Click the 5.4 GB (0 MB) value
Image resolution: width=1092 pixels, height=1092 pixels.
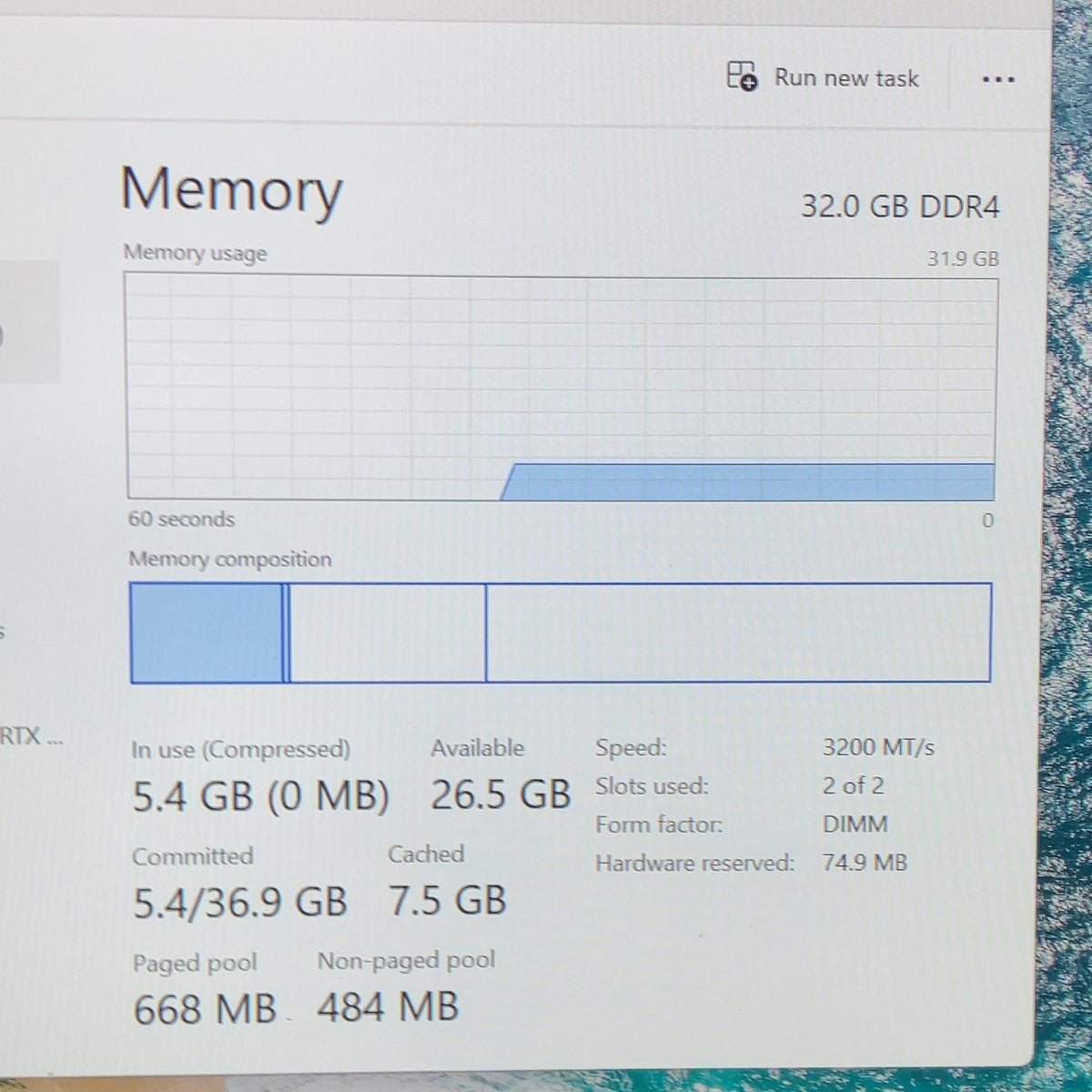[261, 797]
